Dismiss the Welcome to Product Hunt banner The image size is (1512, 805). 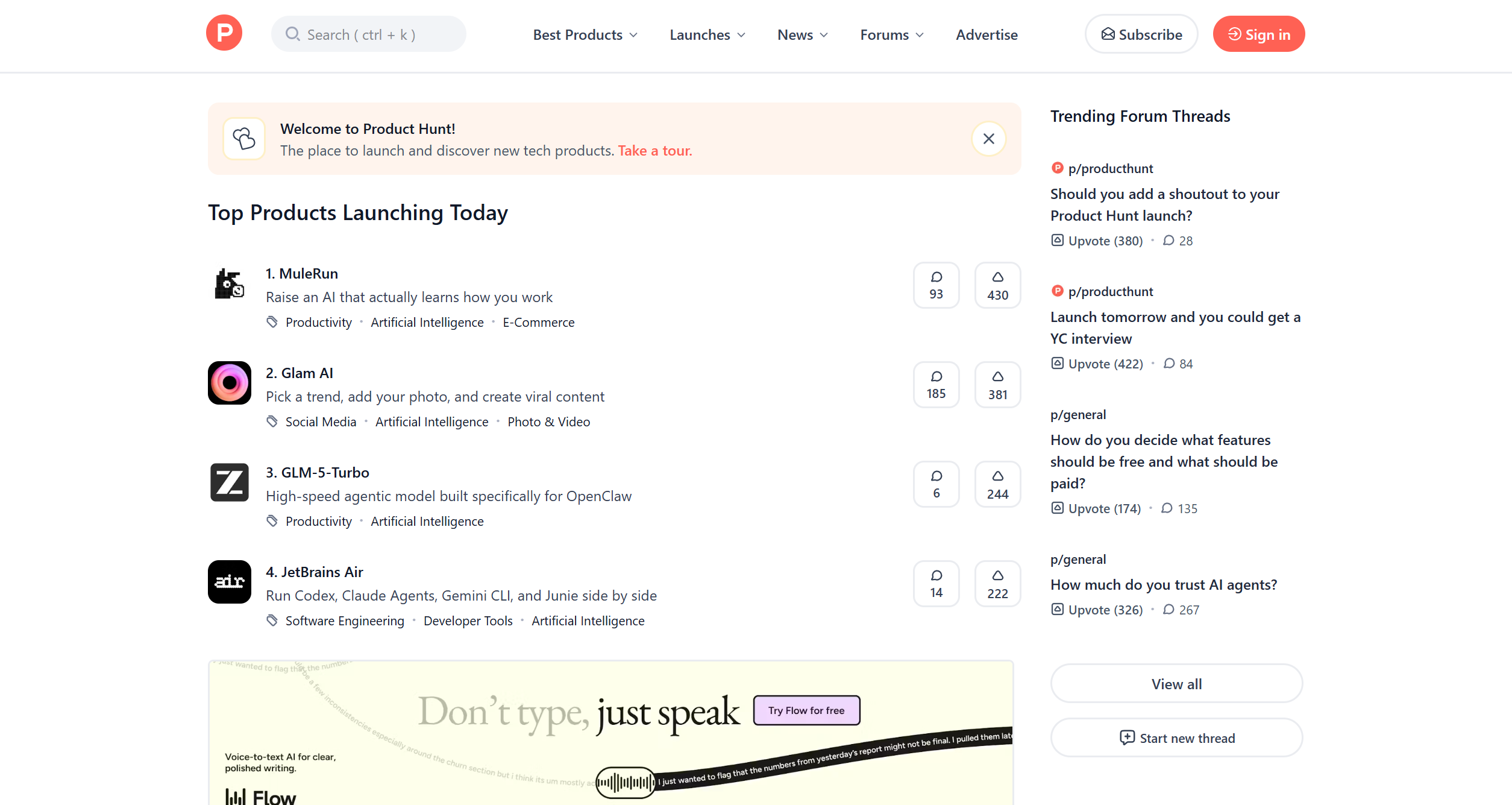[988, 139]
